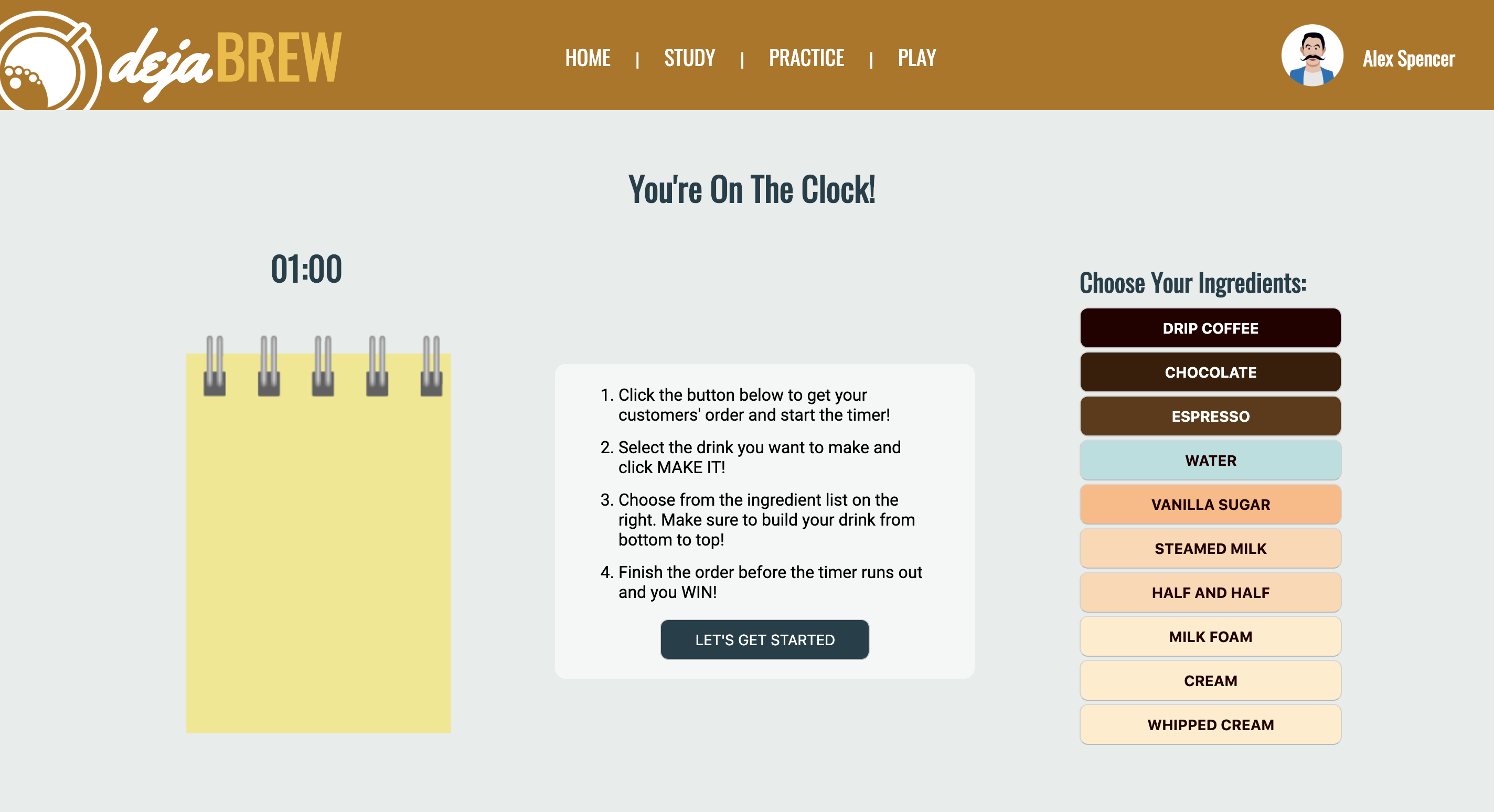Top with WHIPPED CREAM ingredient
1494x812 pixels.
[x=1210, y=725]
